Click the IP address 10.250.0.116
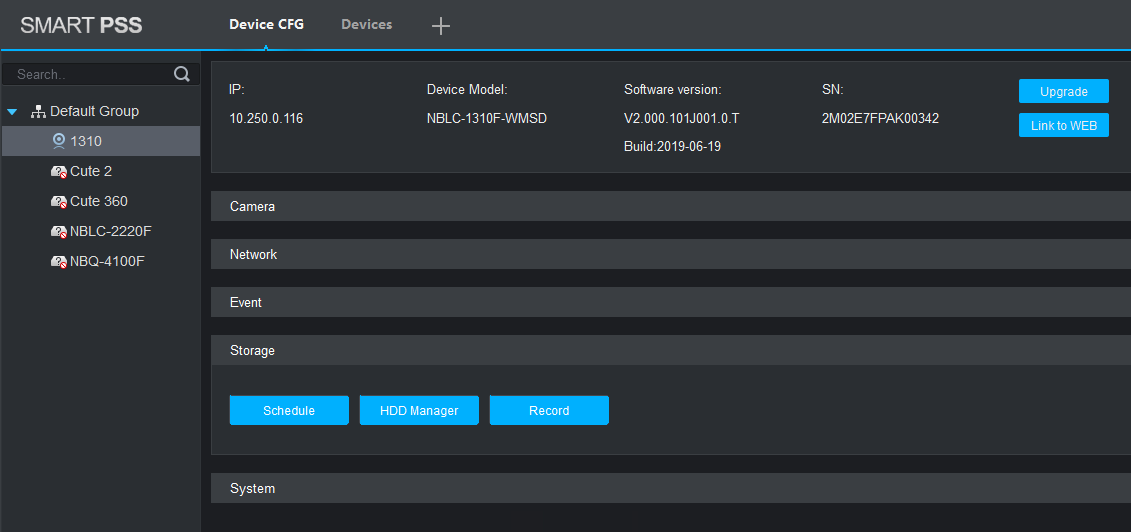The height and width of the screenshot is (532, 1131). 266,119
